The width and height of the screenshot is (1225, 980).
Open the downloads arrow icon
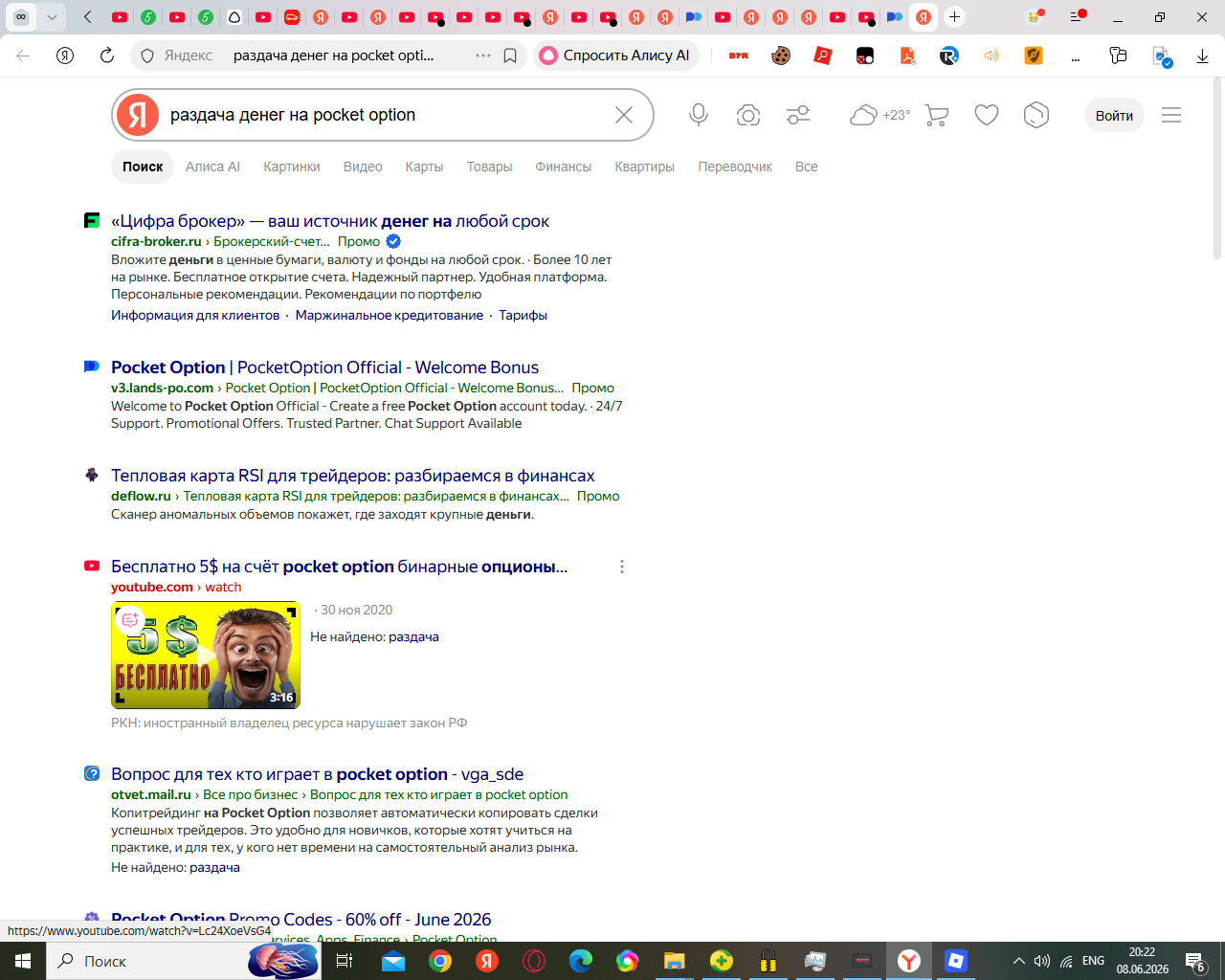coord(1202,56)
